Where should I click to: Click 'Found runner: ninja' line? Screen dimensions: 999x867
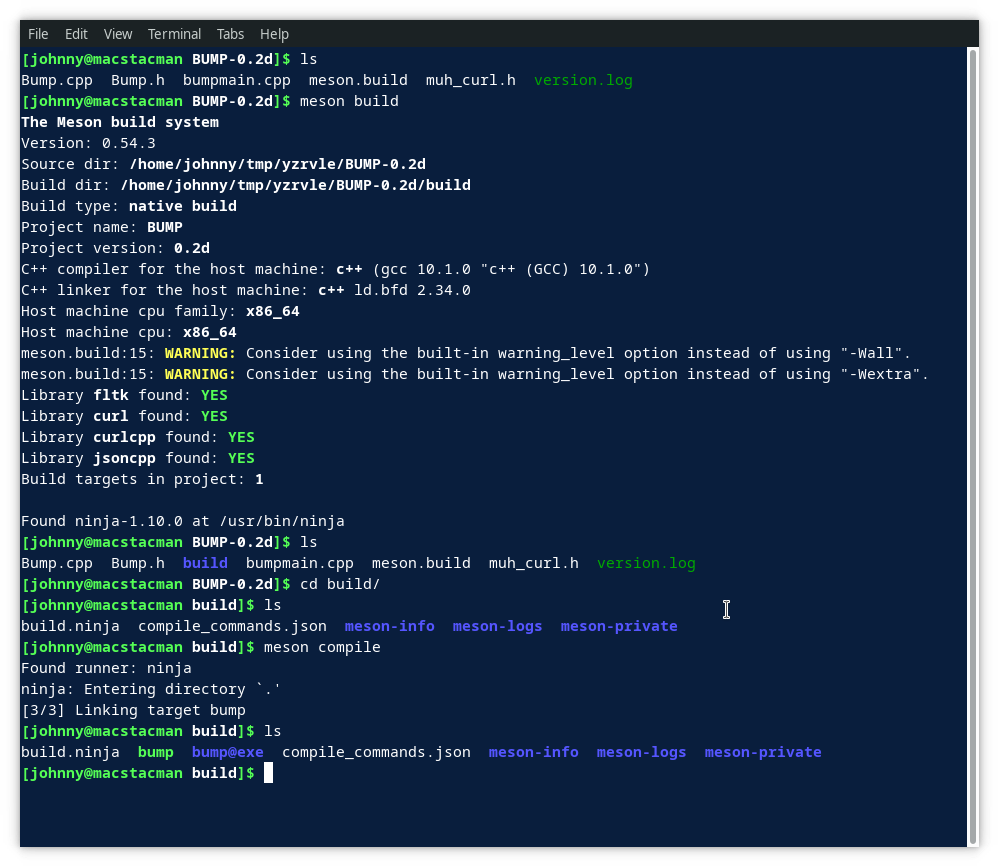coord(106,669)
